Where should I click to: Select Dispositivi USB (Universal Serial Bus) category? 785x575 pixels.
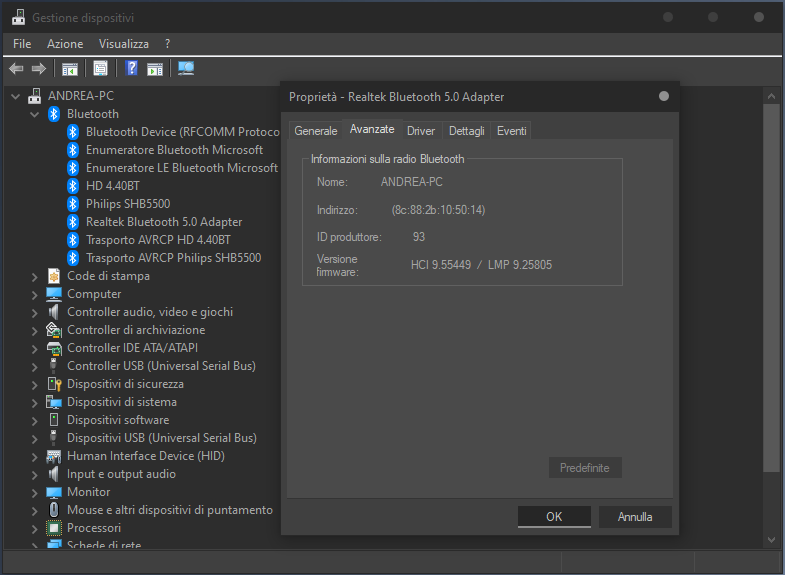(x=162, y=438)
